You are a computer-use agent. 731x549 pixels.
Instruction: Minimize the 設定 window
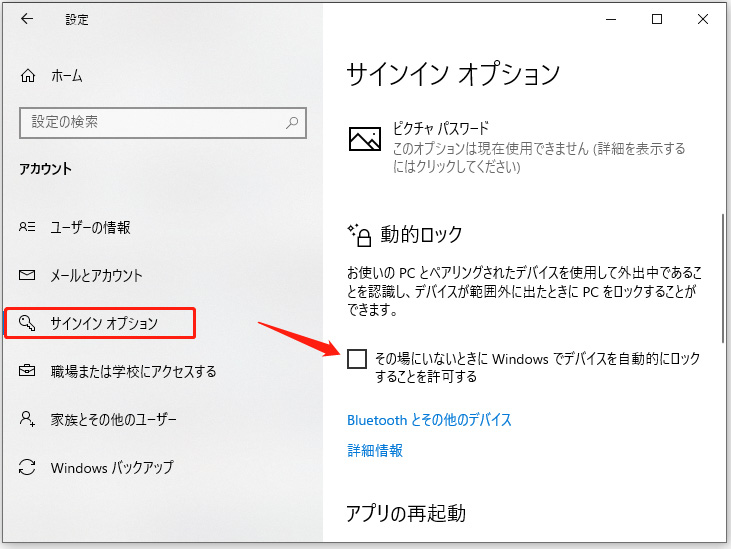click(x=611, y=19)
